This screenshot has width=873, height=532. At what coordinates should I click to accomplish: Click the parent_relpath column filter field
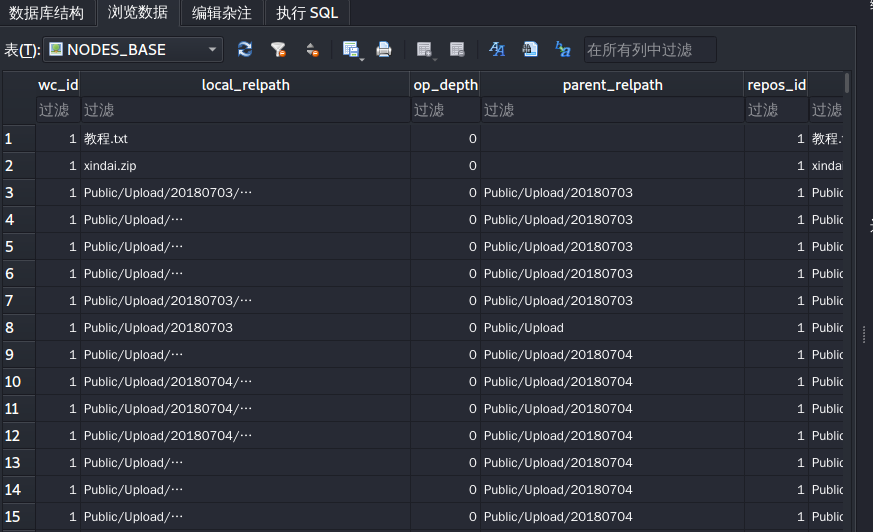612,110
